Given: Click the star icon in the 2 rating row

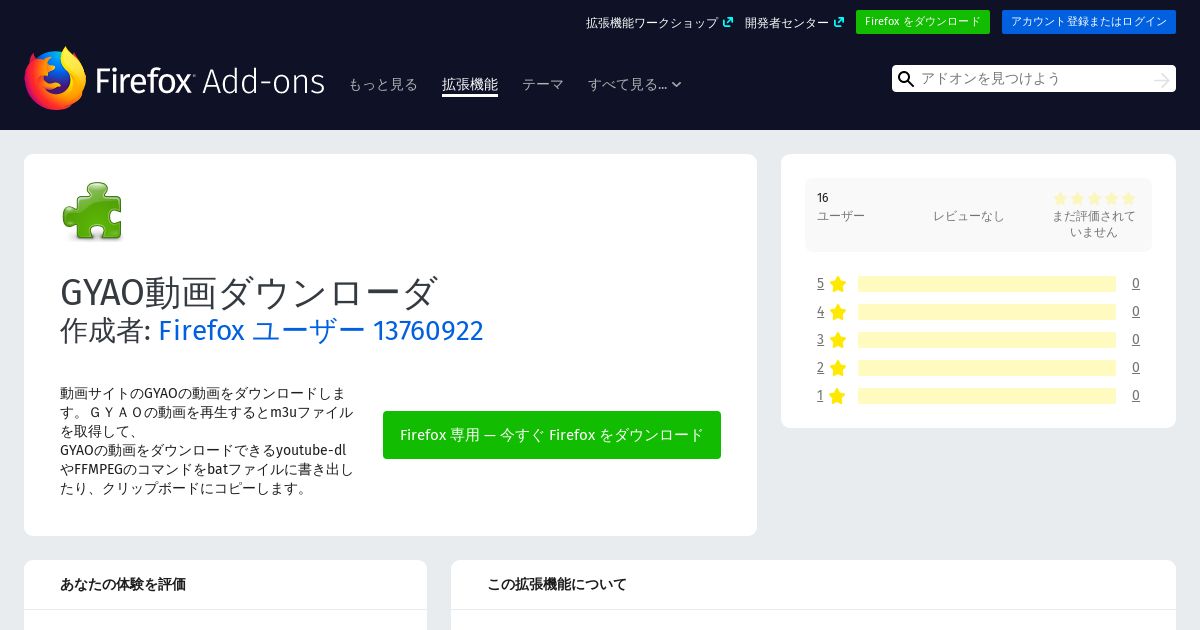Looking at the screenshot, I should 838,368.
